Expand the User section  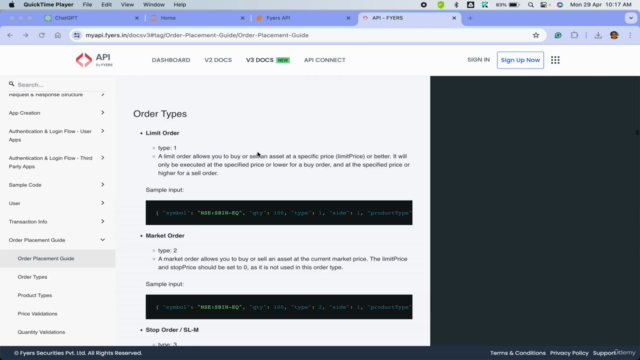[57, 203]
